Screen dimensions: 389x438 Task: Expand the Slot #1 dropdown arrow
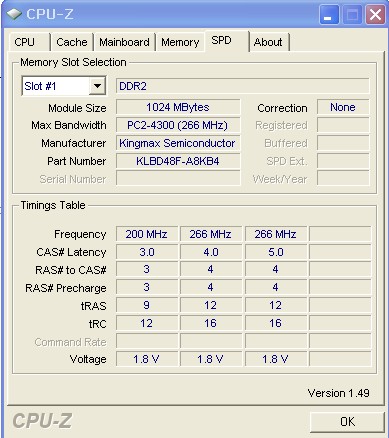(x=97, y=86)
